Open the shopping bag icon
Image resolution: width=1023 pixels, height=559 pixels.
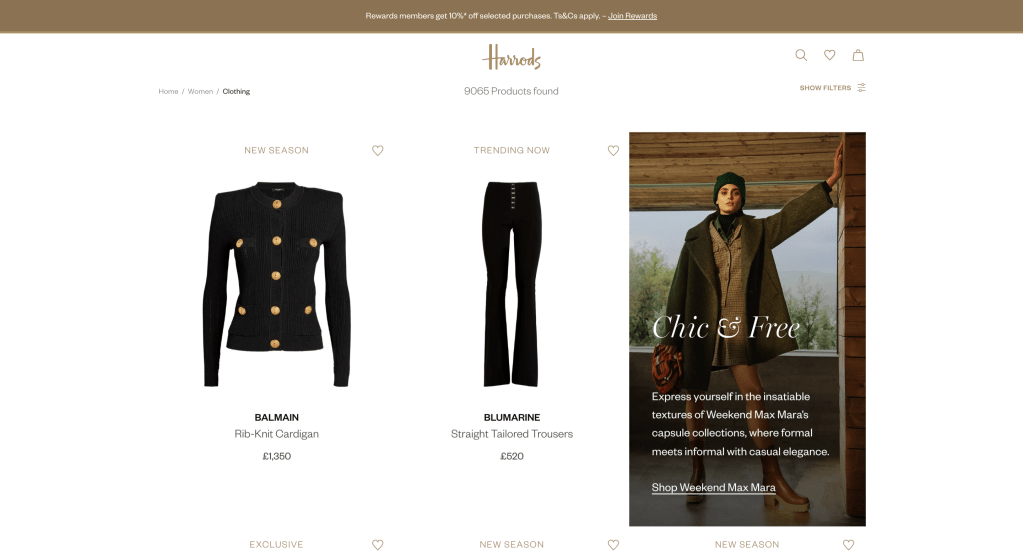[x=858, y=55]
